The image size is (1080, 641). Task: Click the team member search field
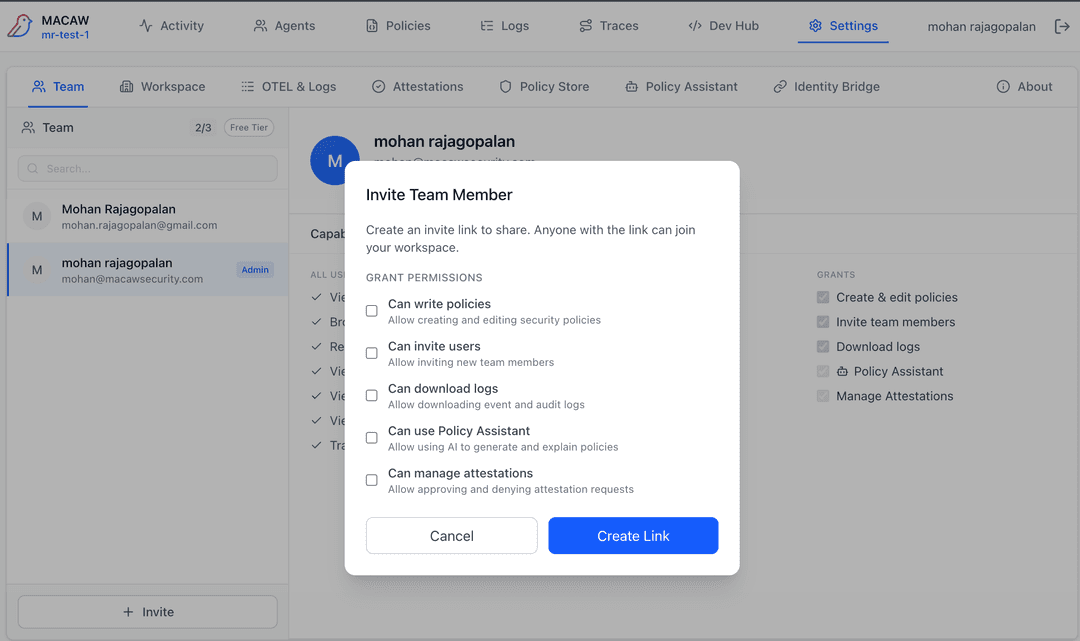pos(148,169)
